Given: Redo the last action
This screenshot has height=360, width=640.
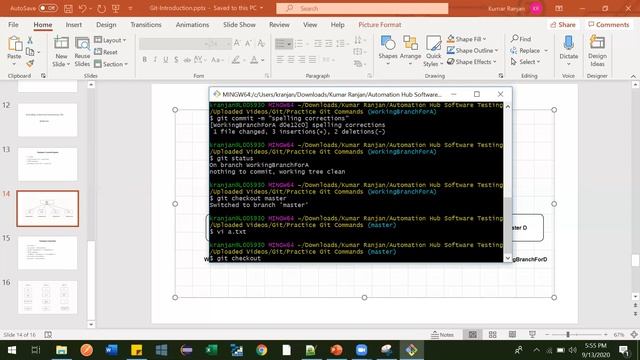Looking at the screenshot, I should [x=101, y=8].
